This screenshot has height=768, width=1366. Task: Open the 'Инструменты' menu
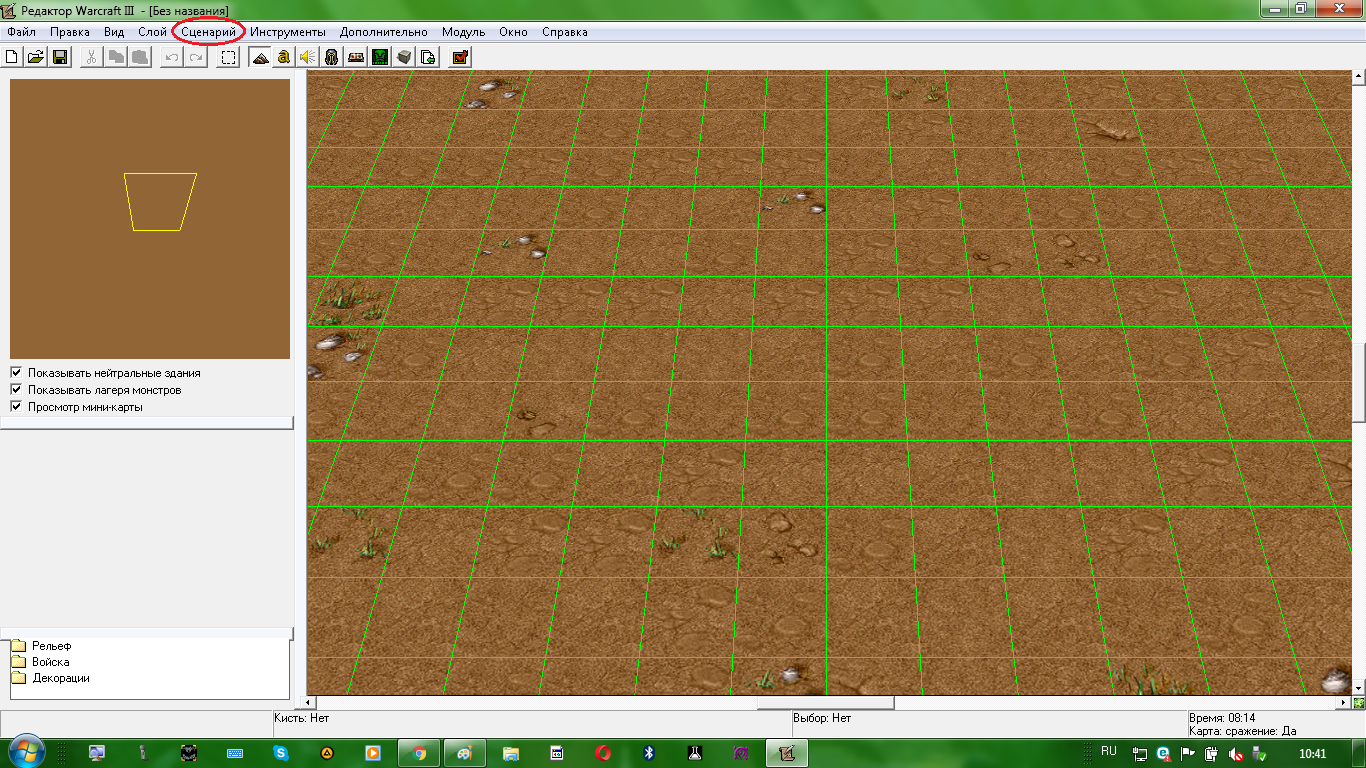coord(288,32)
